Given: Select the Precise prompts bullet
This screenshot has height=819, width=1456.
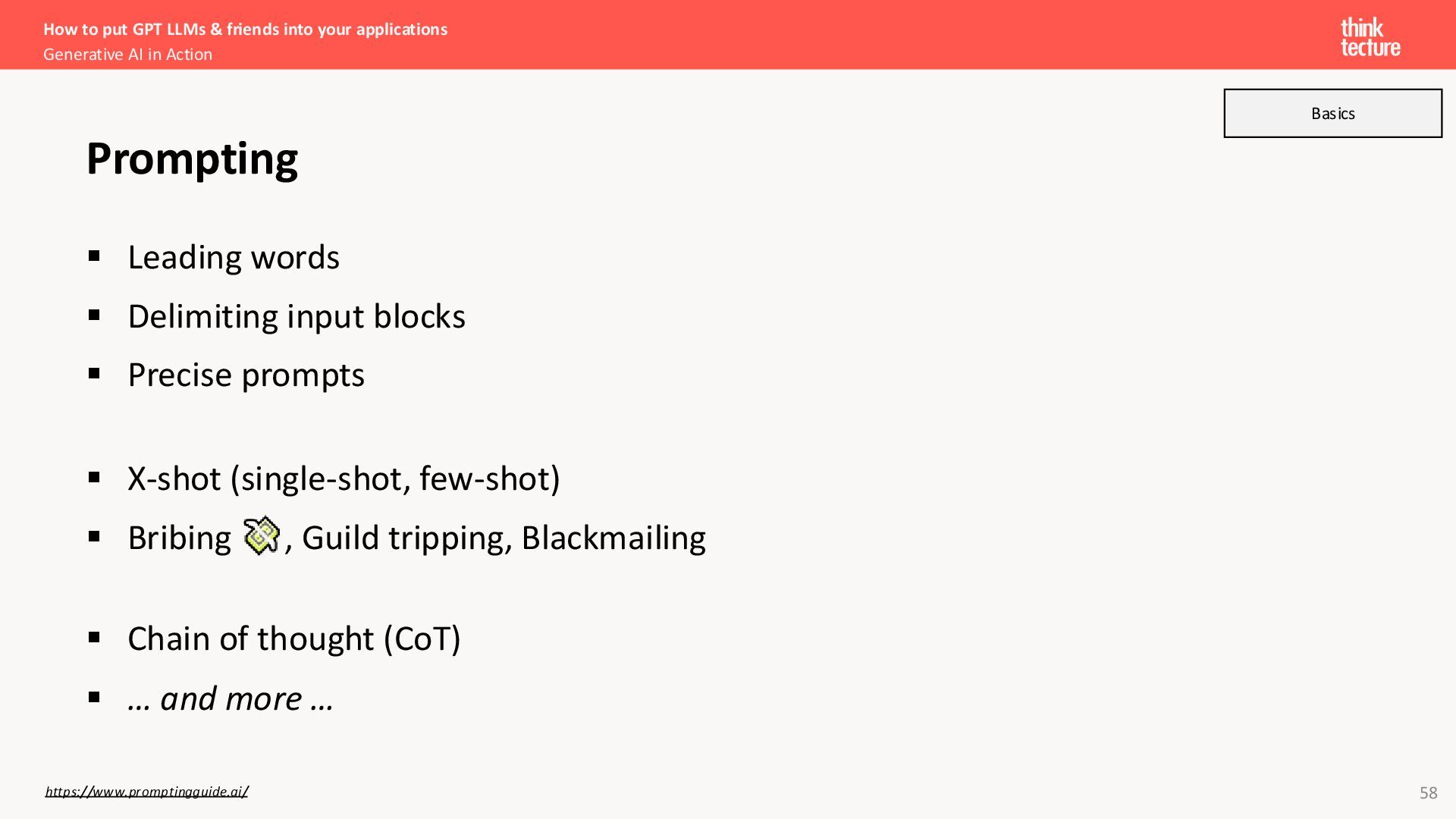Looking at the screenshot, I should point(246,375).
